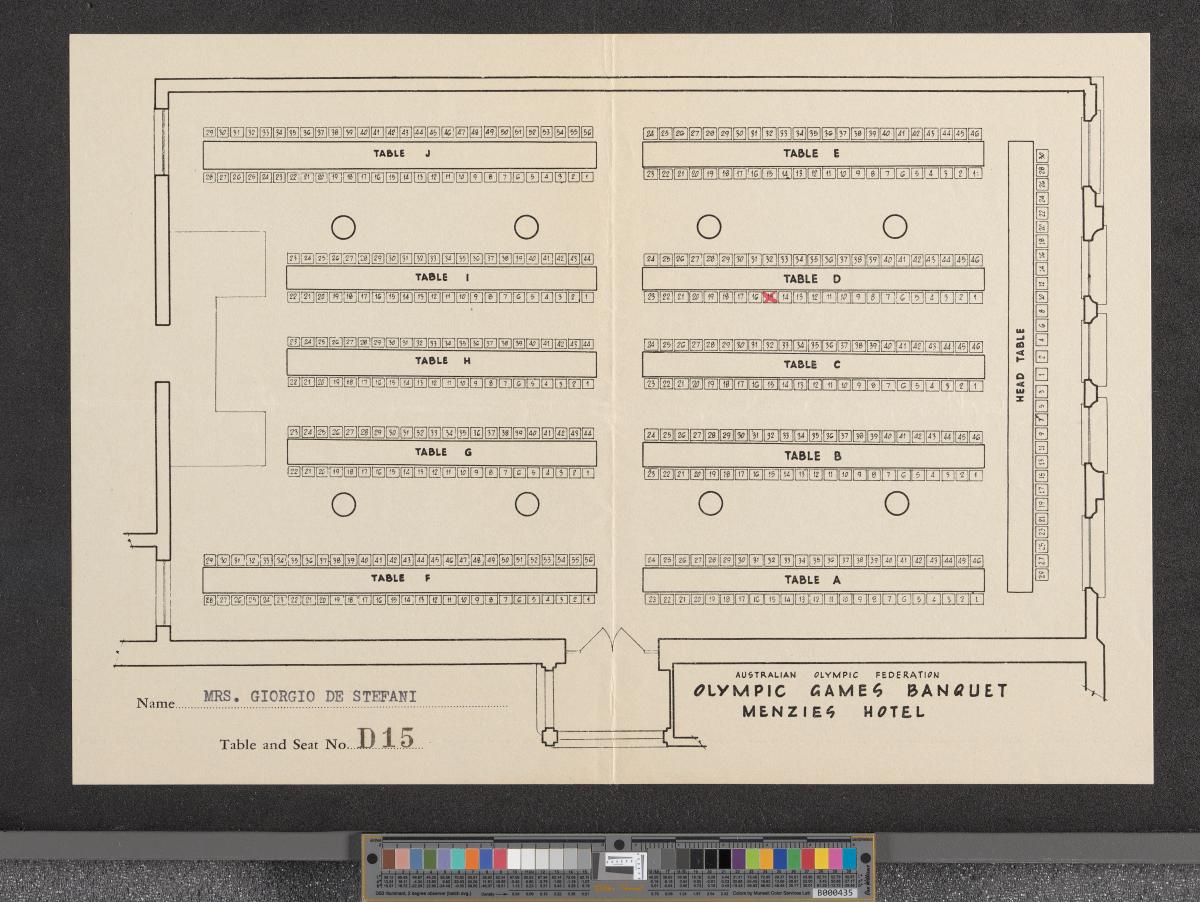Image resolution: width=1200 pixels, height=902 pixels.
Task: Click seat 1 at Table C
Action: 975,385
